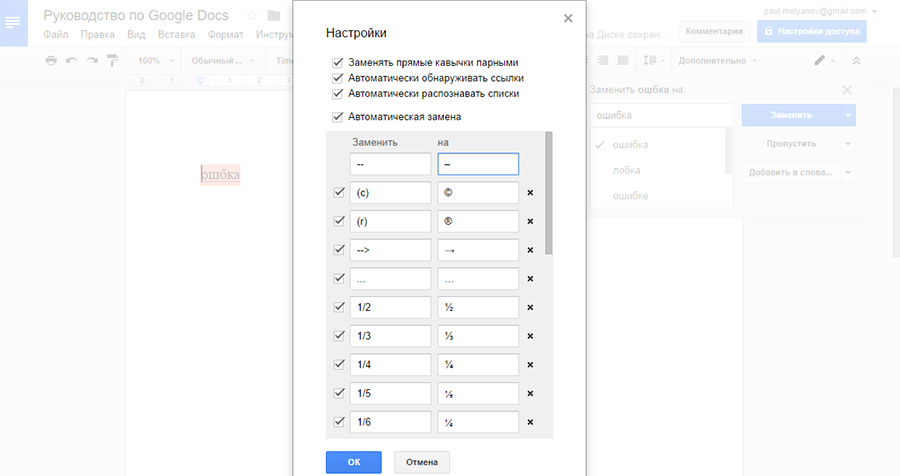Viewport: 900px width, 476px height.
Task: Click the focused на input with dash
Action: click(478, 164)
